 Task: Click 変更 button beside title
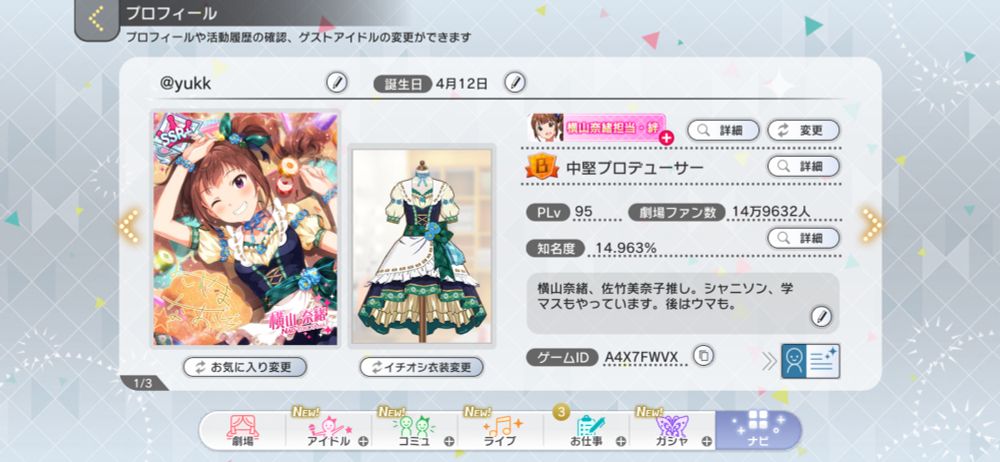[x=803, y=130]
